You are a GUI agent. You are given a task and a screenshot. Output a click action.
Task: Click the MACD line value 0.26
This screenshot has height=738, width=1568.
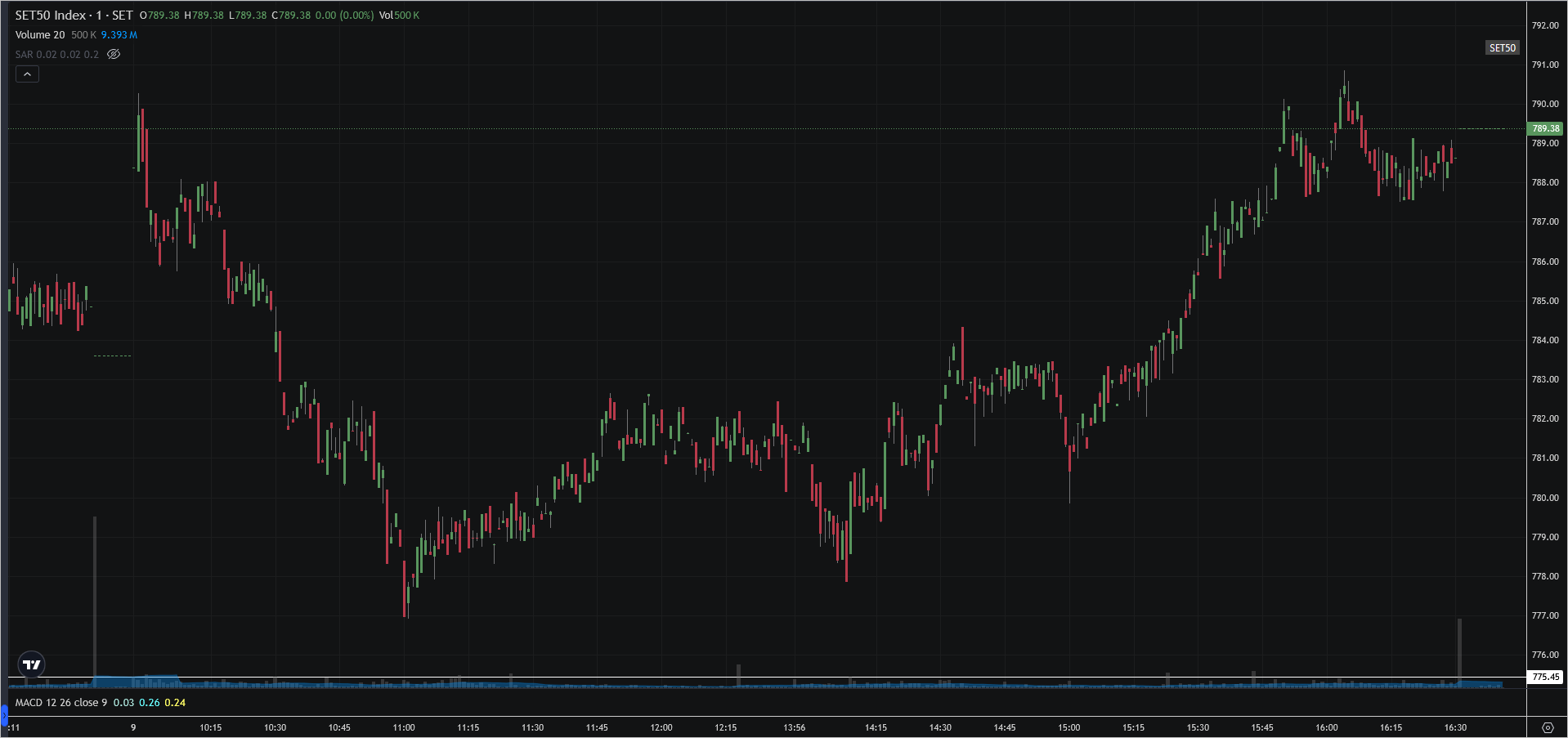pyautogui.click(x=150, y=703)
